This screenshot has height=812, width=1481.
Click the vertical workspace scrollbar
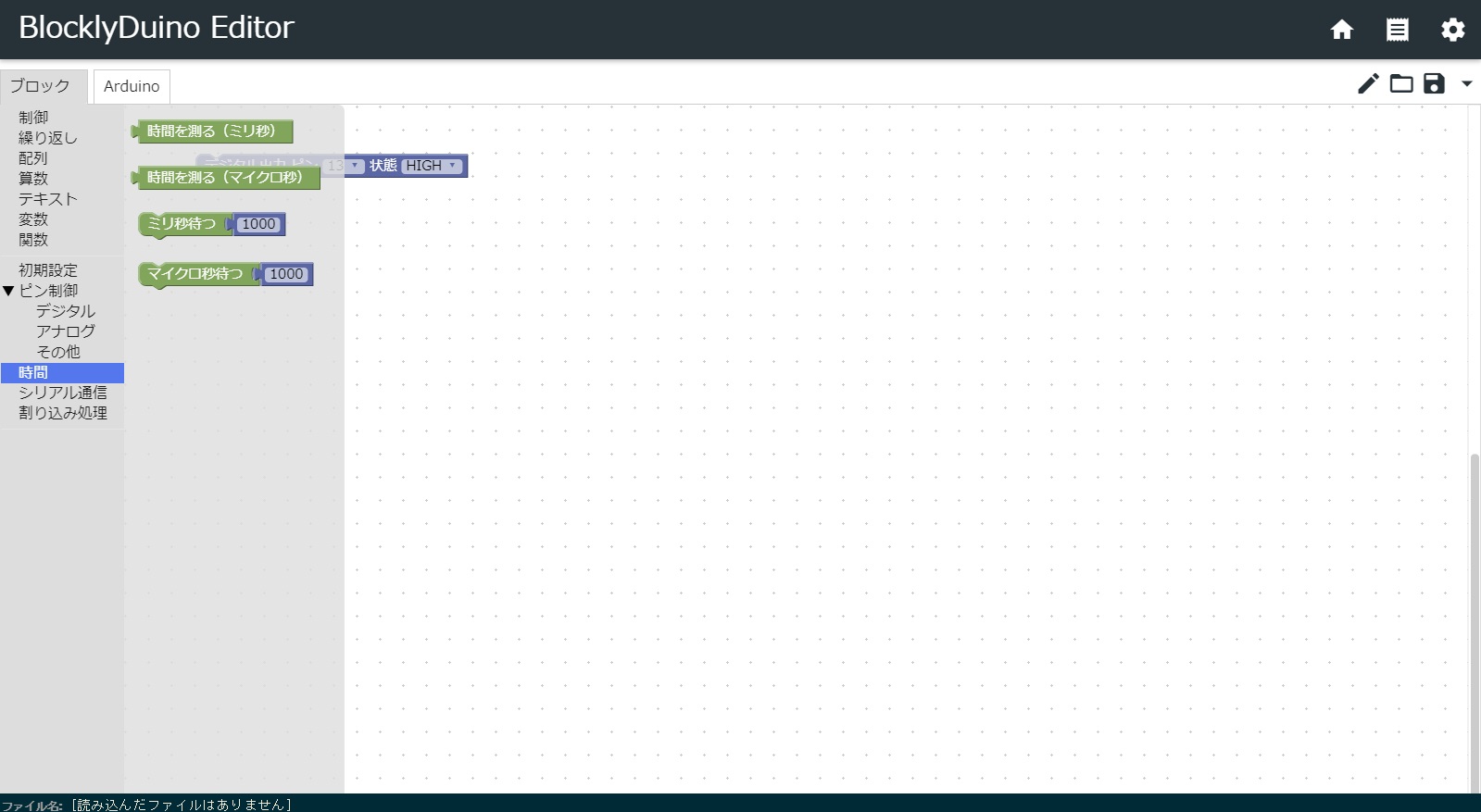1475,620
